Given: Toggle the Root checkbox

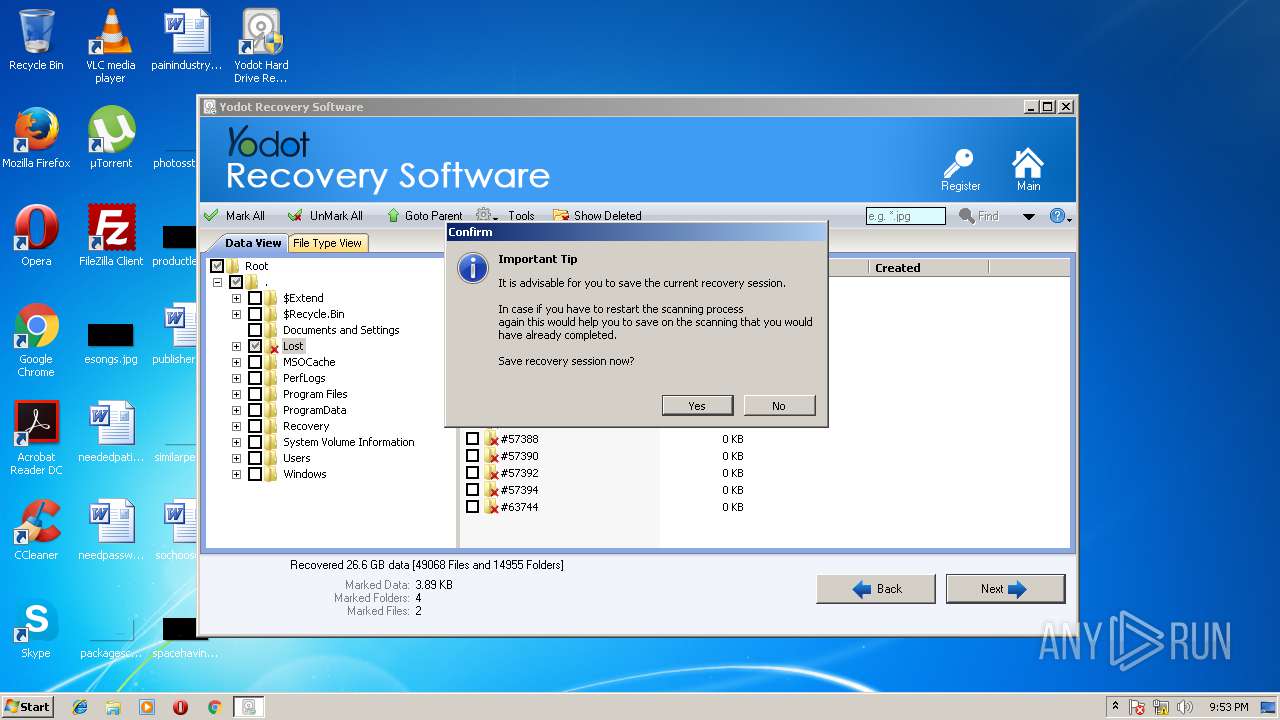Looking at the screenshot, I should tap(217, 266).
